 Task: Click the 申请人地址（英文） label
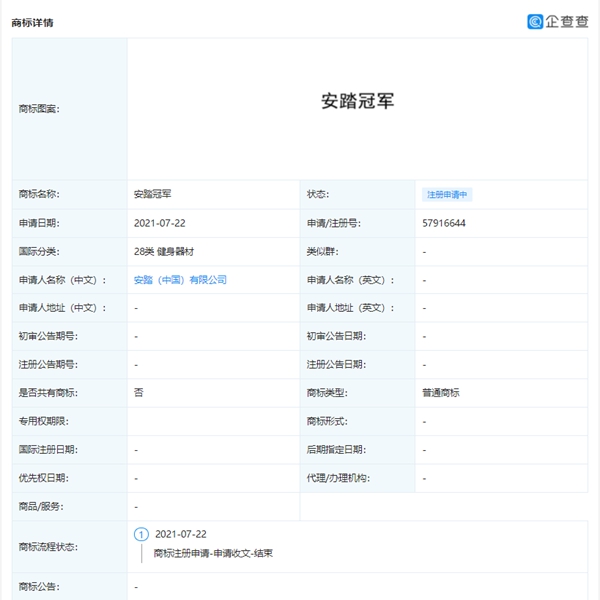[x=350, y=308]
